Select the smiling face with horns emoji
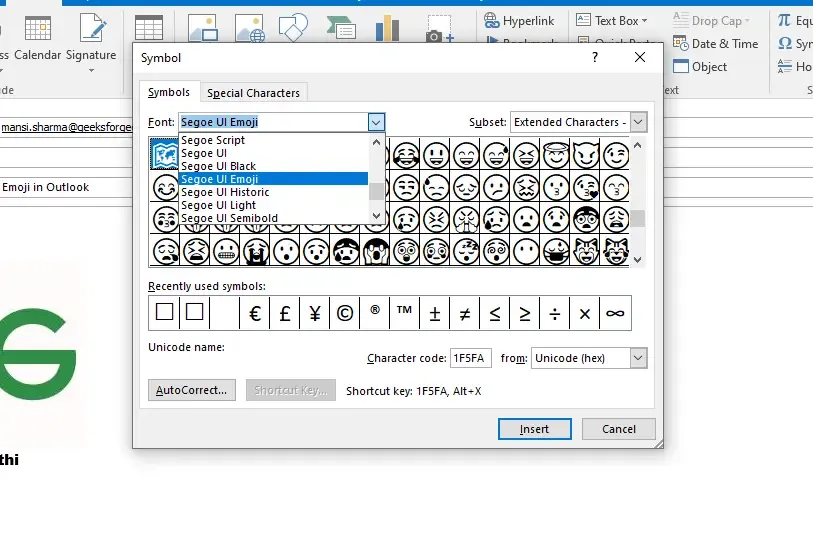This screenshot has width=813, height=540. pos(586,155)
